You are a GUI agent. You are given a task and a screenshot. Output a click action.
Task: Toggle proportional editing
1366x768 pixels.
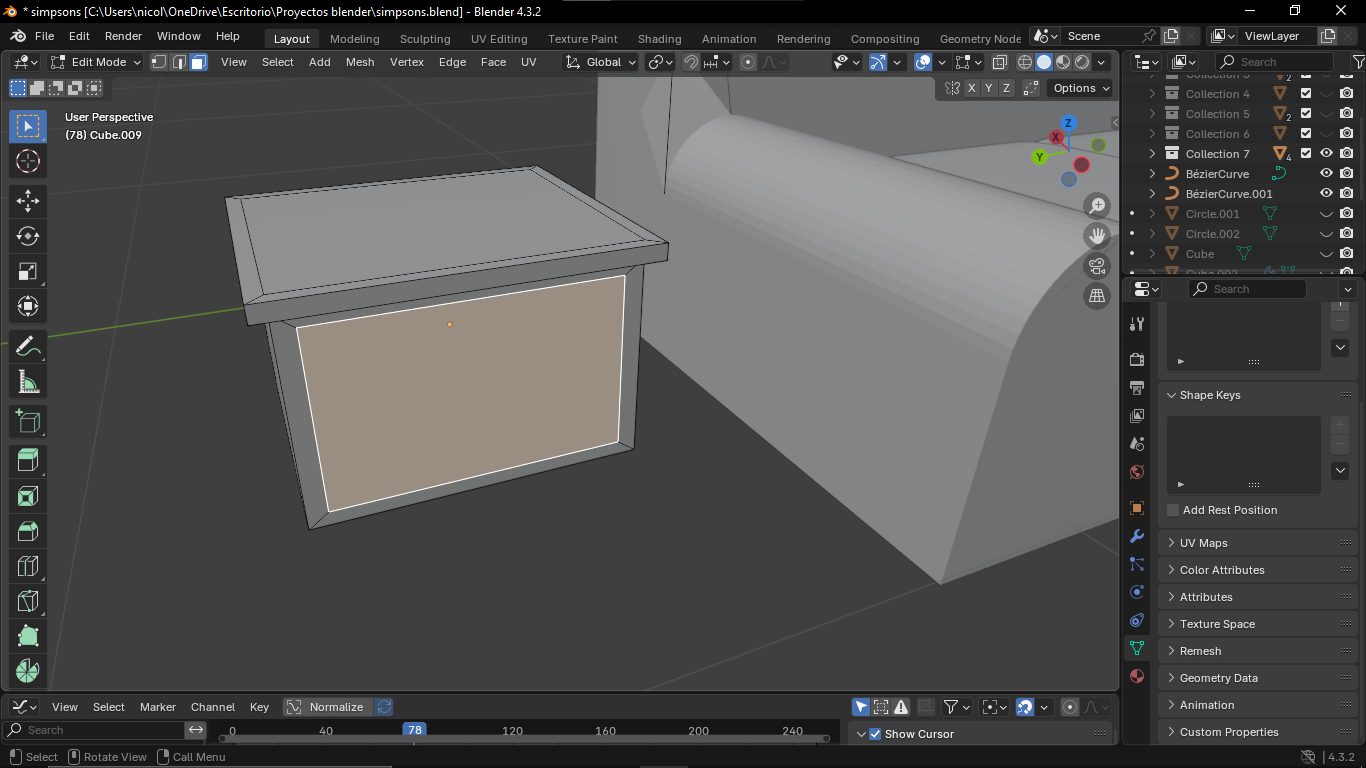748,62
